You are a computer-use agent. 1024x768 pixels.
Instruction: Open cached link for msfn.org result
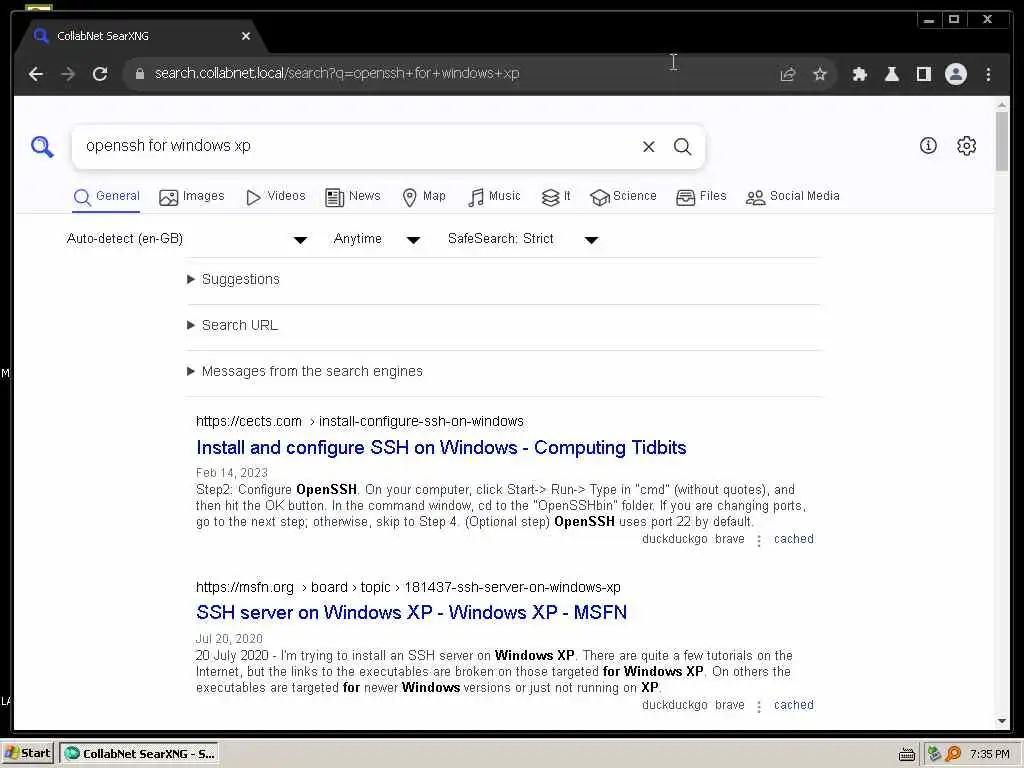coord(793,705)
